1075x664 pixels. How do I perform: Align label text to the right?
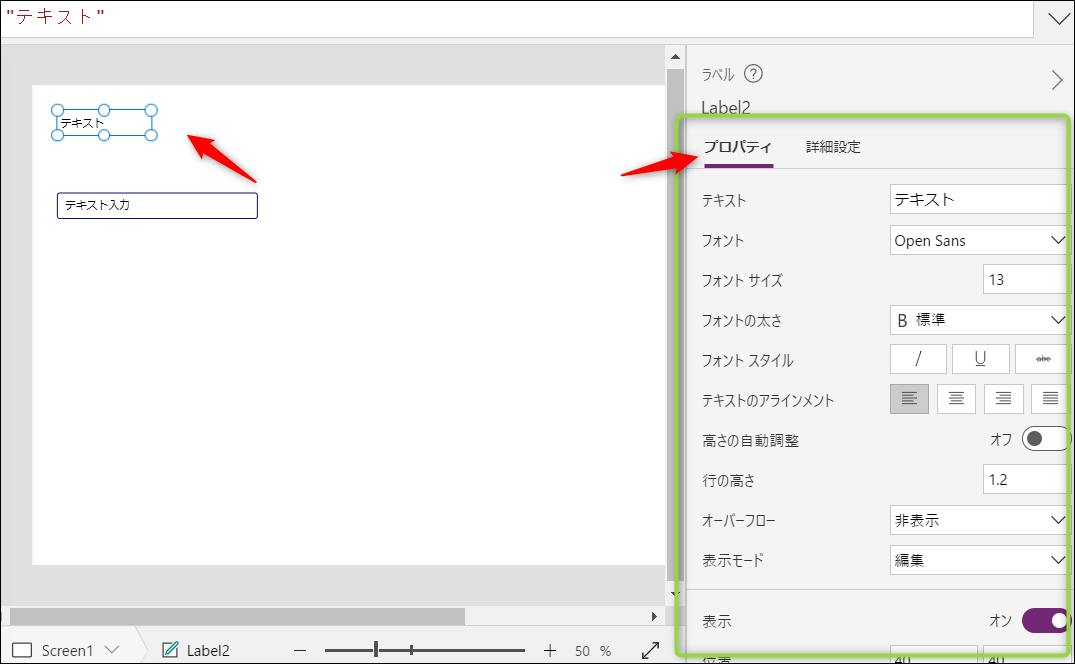pos(1003,399)
